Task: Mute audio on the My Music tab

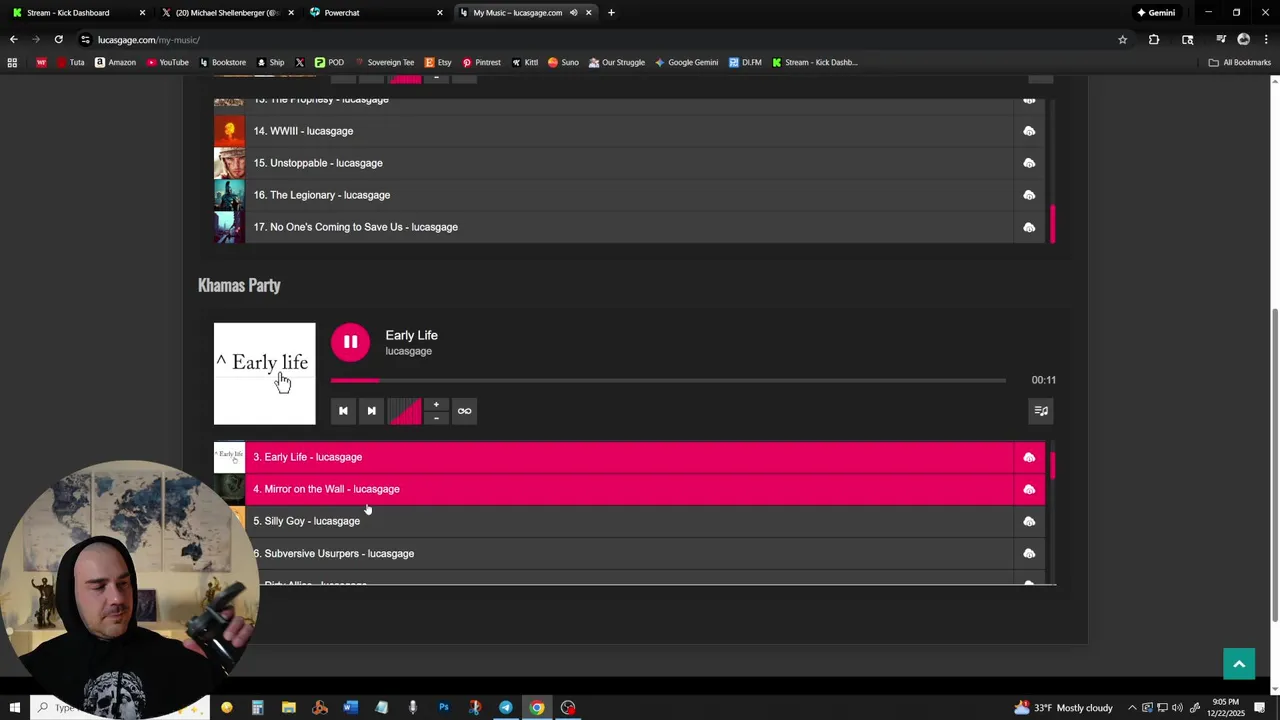Action: click(x=573, y=13)
